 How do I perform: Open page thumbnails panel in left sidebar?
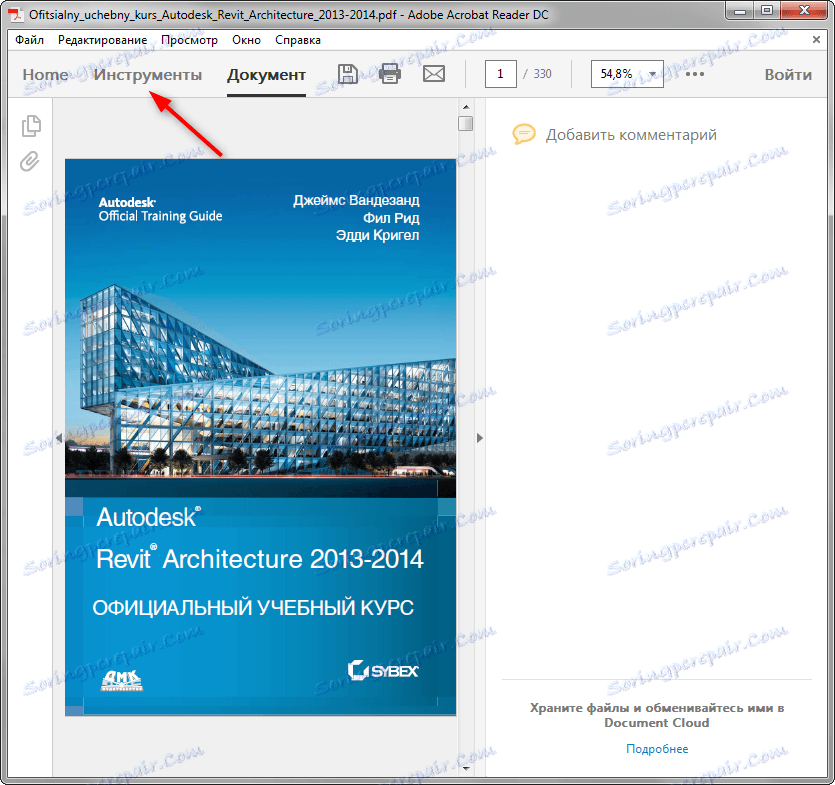(31, 126)
